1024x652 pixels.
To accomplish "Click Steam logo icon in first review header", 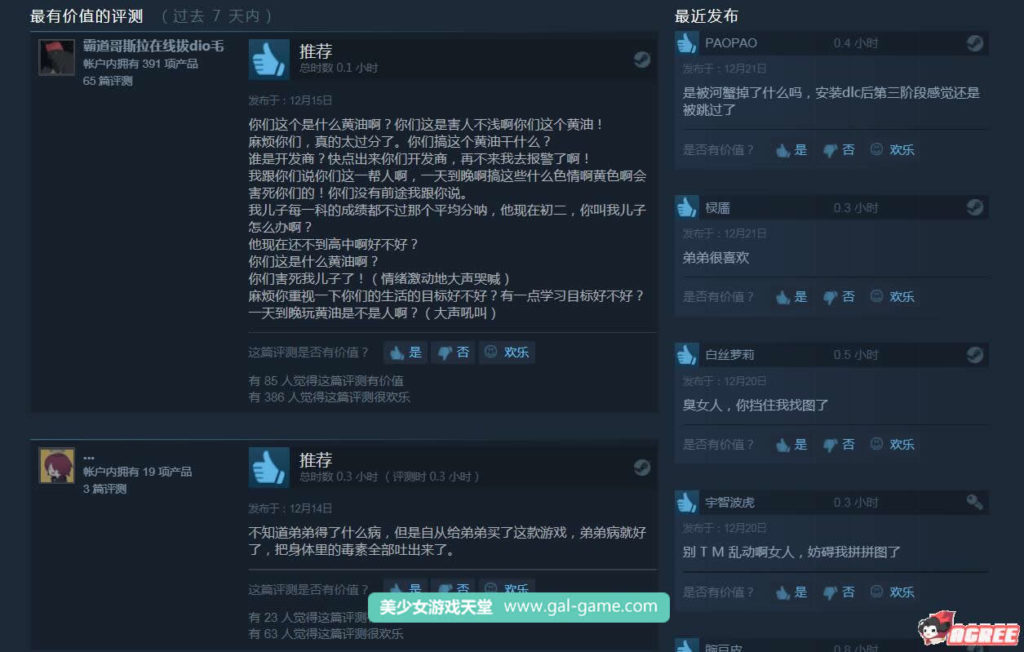I will click(x=642, y=59).
